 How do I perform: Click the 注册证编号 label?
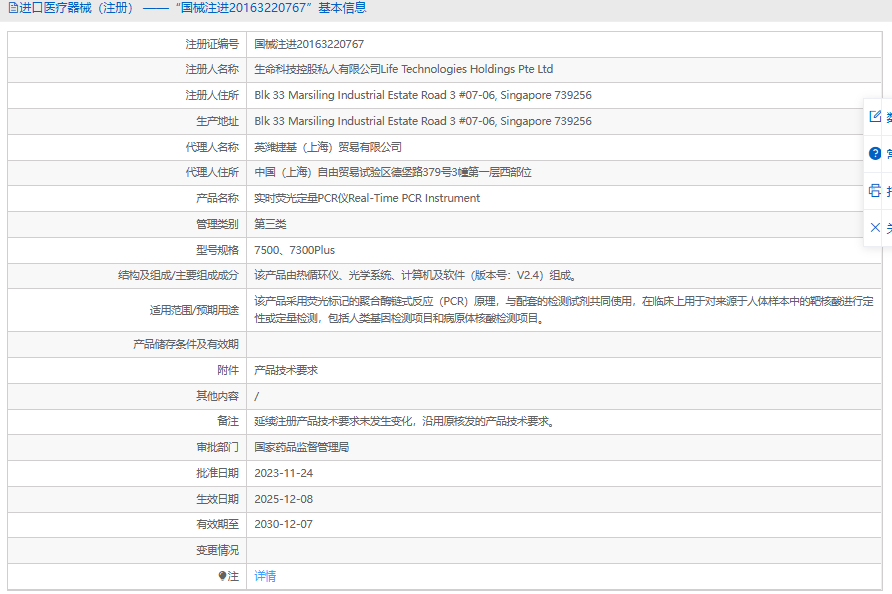(212, 44)
